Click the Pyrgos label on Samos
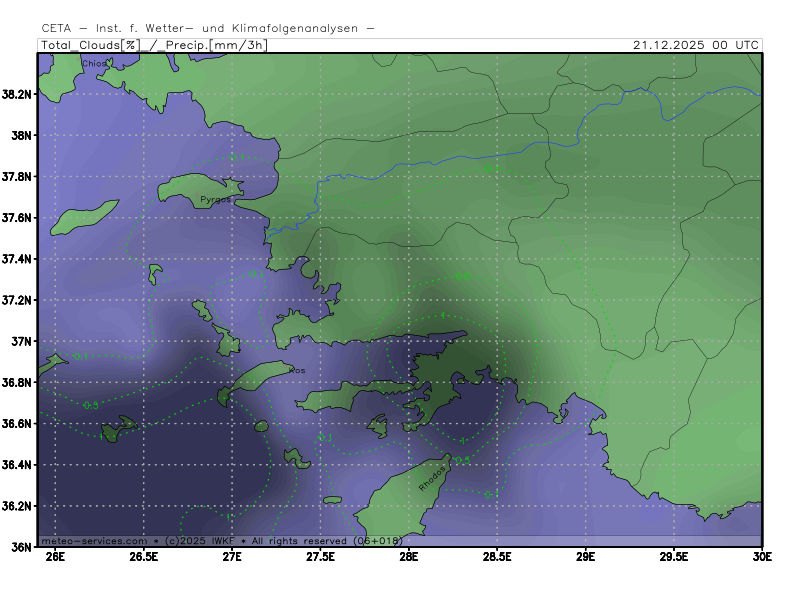 [x=215, y=200]
